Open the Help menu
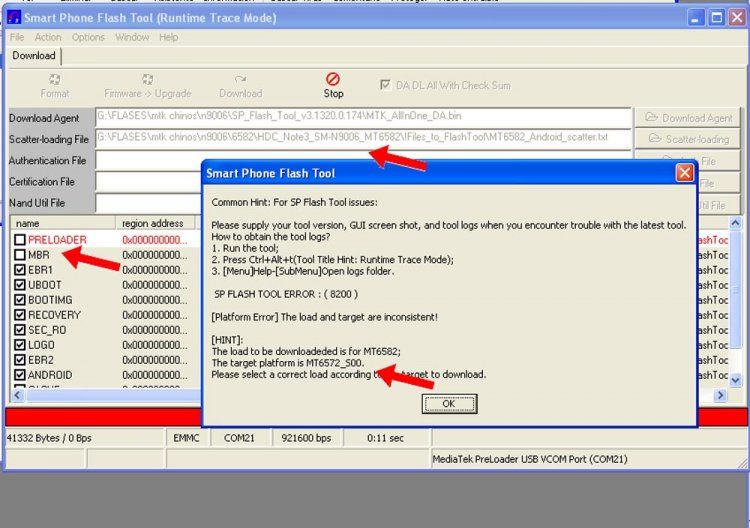 tap(168, 37)
